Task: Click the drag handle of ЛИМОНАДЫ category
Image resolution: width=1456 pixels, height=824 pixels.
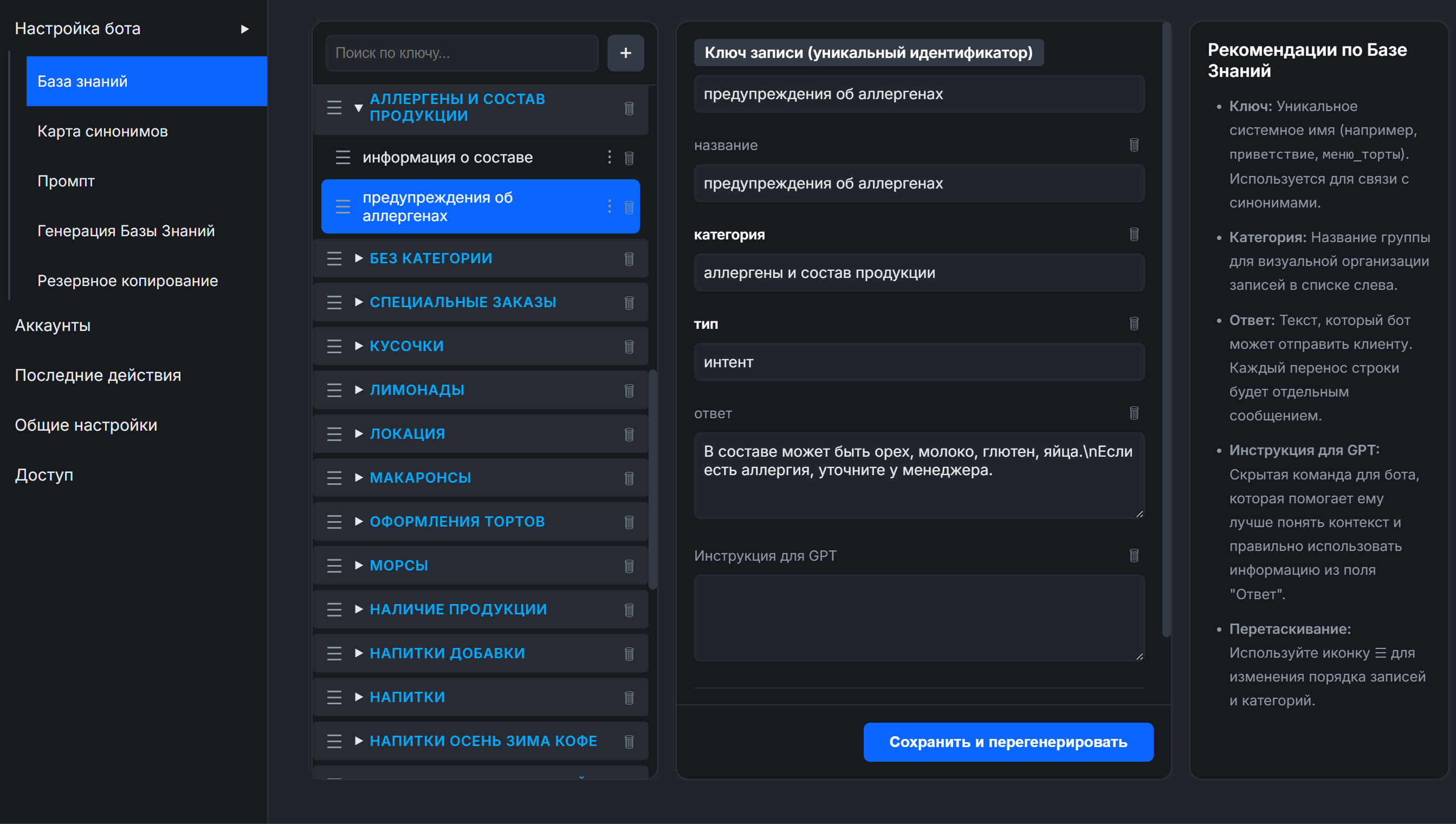Action: click(x=334, y=390)
